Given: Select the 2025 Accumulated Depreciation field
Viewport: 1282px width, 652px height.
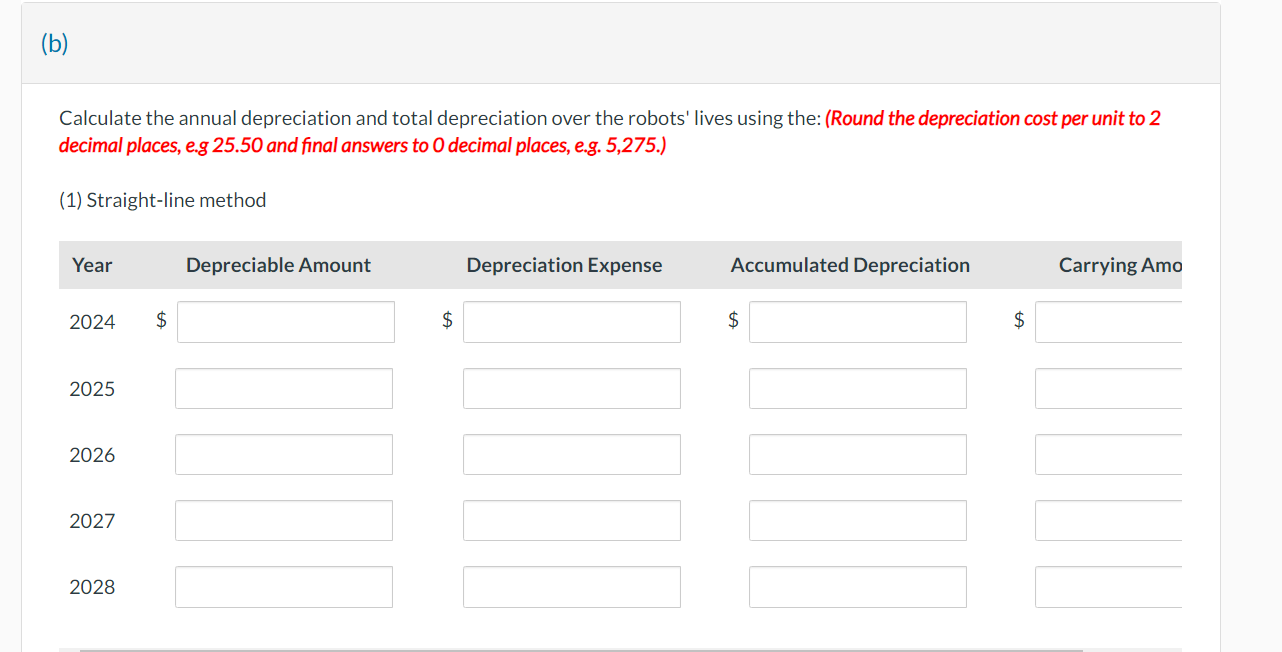Looking at the screenshot, I should click(857, 388).
